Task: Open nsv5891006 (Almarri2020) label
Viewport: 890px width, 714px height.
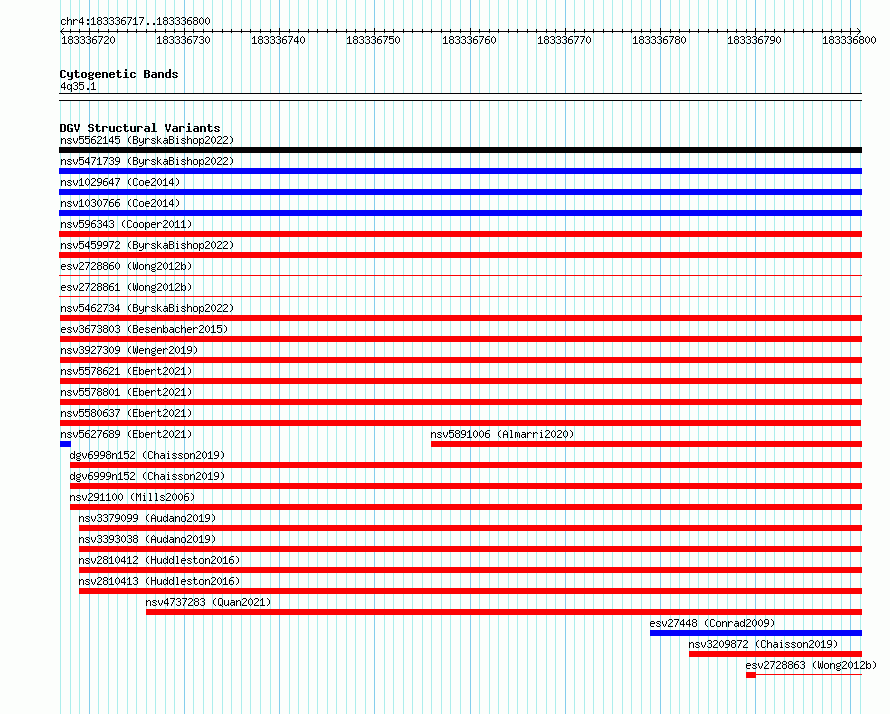Action: click(x=502, y=434)
